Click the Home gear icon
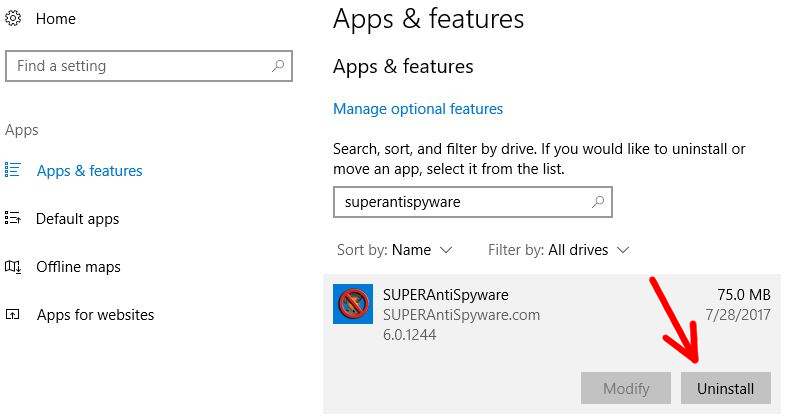This screenshot has height=420, width=804. tap(13, 18)
